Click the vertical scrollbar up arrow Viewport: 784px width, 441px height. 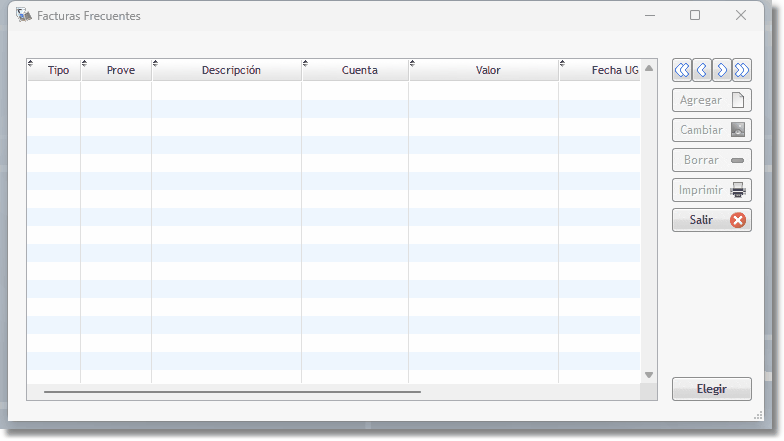(649, 69)
